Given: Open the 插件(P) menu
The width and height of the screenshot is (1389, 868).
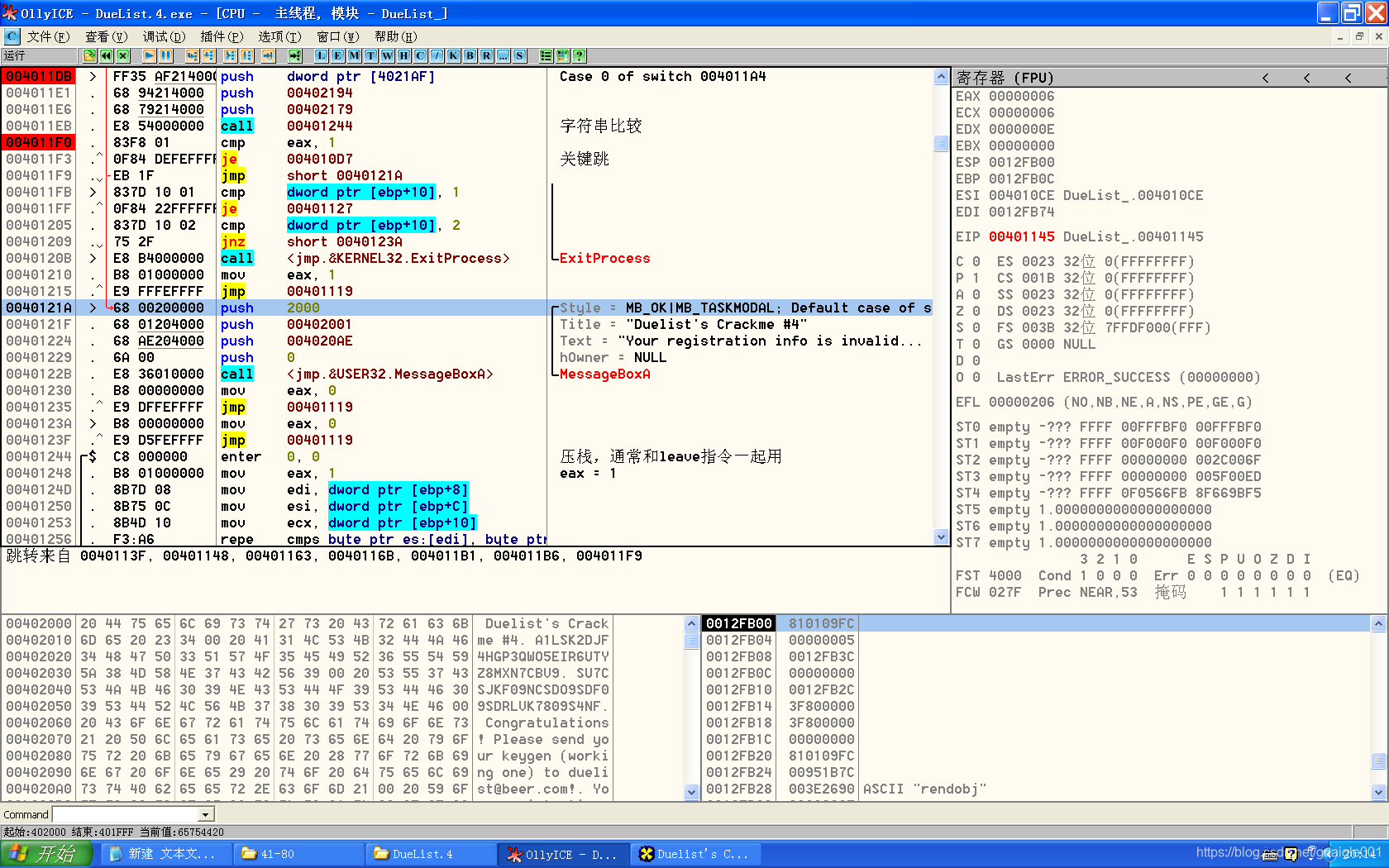Looking at the screenshot, I should [222, 36].
